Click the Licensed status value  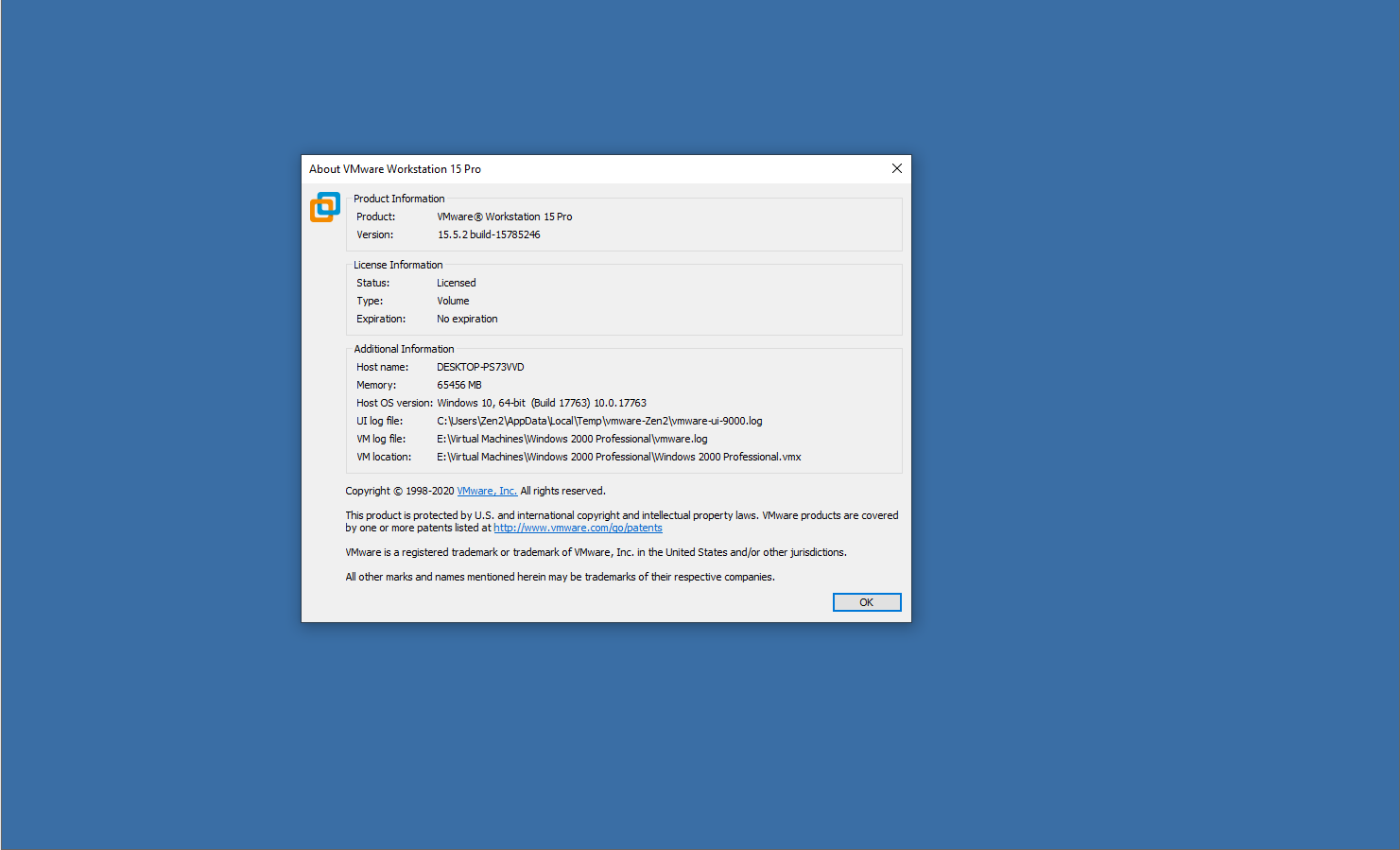click(456, 282)
